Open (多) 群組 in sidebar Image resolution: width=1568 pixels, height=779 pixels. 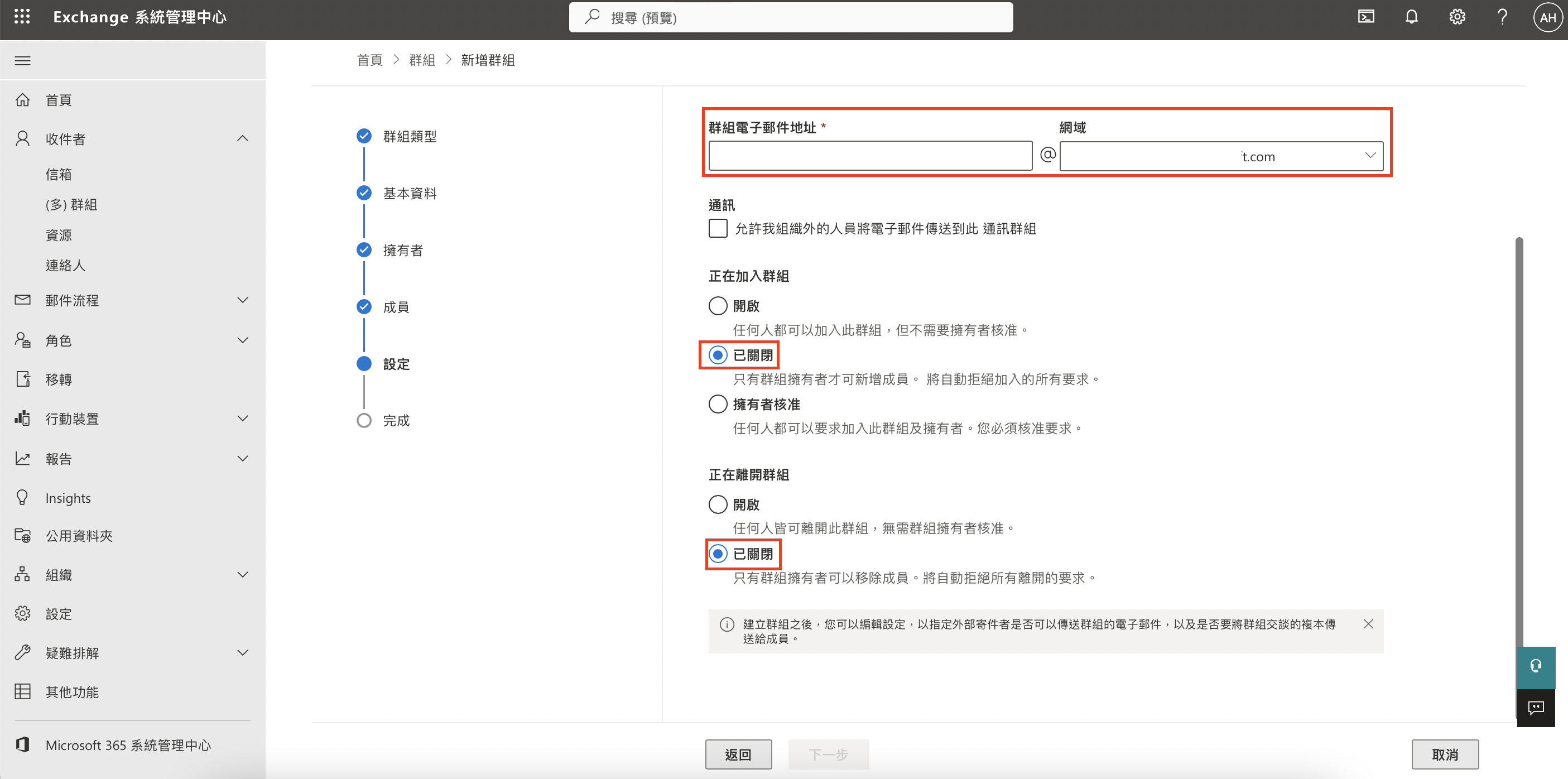tap(71, 205)
